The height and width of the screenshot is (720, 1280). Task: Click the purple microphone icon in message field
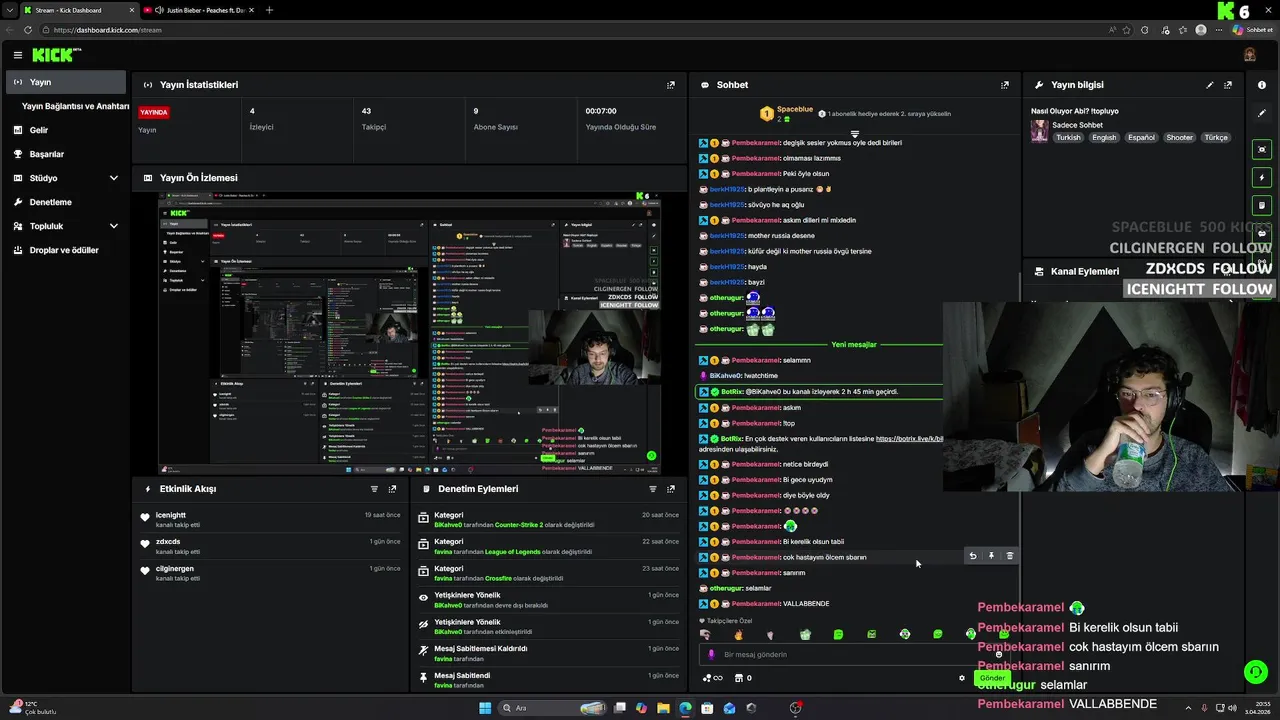[712, 655]
